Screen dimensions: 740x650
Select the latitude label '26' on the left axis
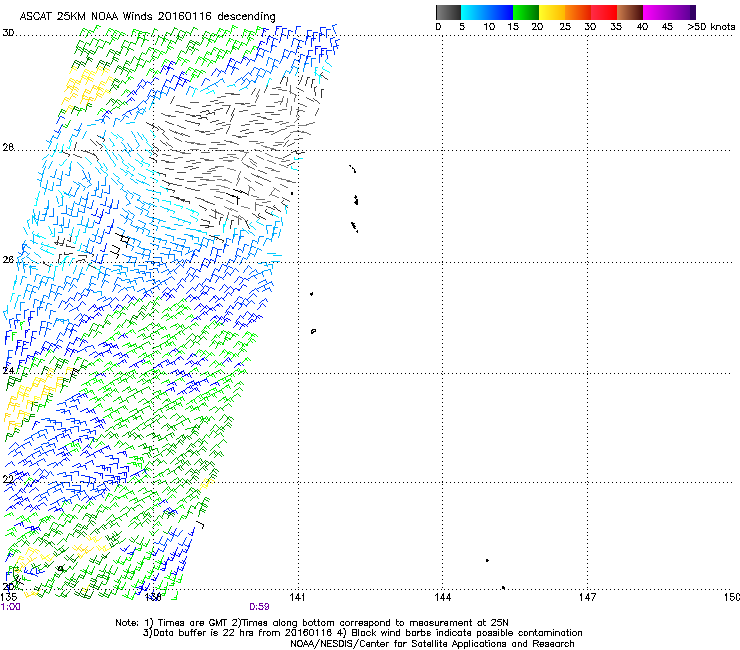coord(8,260)
